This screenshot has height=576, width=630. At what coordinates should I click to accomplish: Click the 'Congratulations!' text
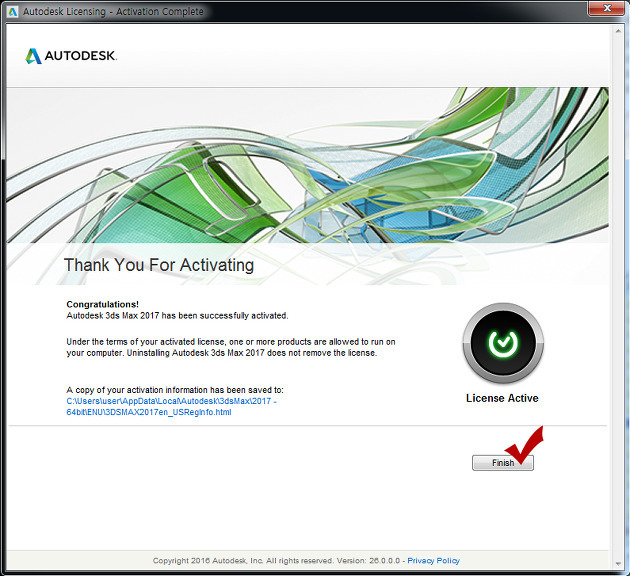pos(102,304)
